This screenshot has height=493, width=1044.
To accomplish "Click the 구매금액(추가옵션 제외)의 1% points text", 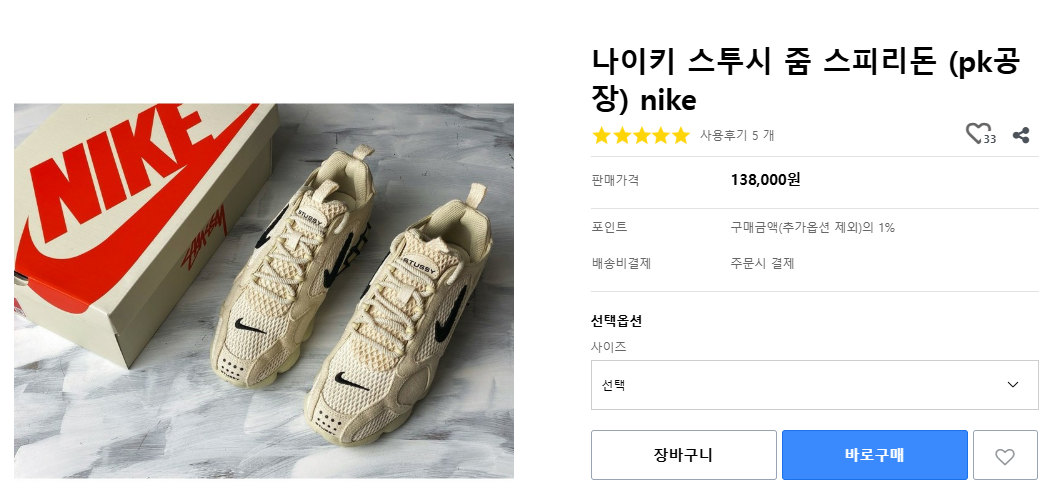I will tap(812, 227).
